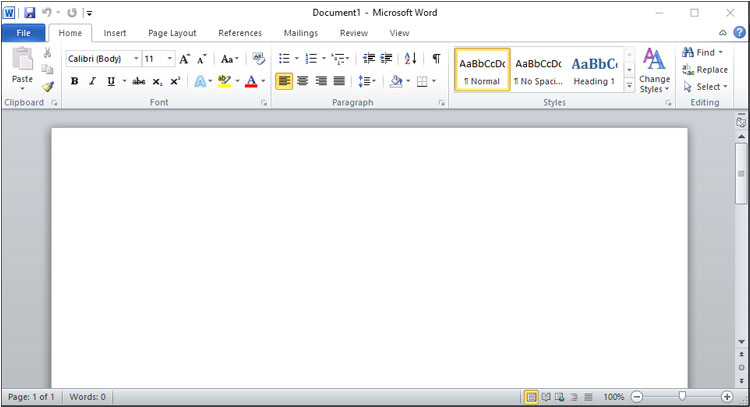This screenshot has width=750, height=407.
Task: Click the Borders grid icon
Action: coord(422,81)
